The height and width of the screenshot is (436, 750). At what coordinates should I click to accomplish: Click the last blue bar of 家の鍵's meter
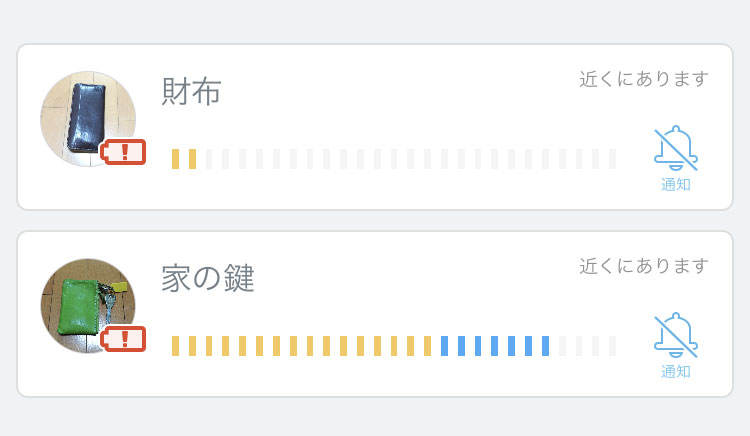pos(545,346)
